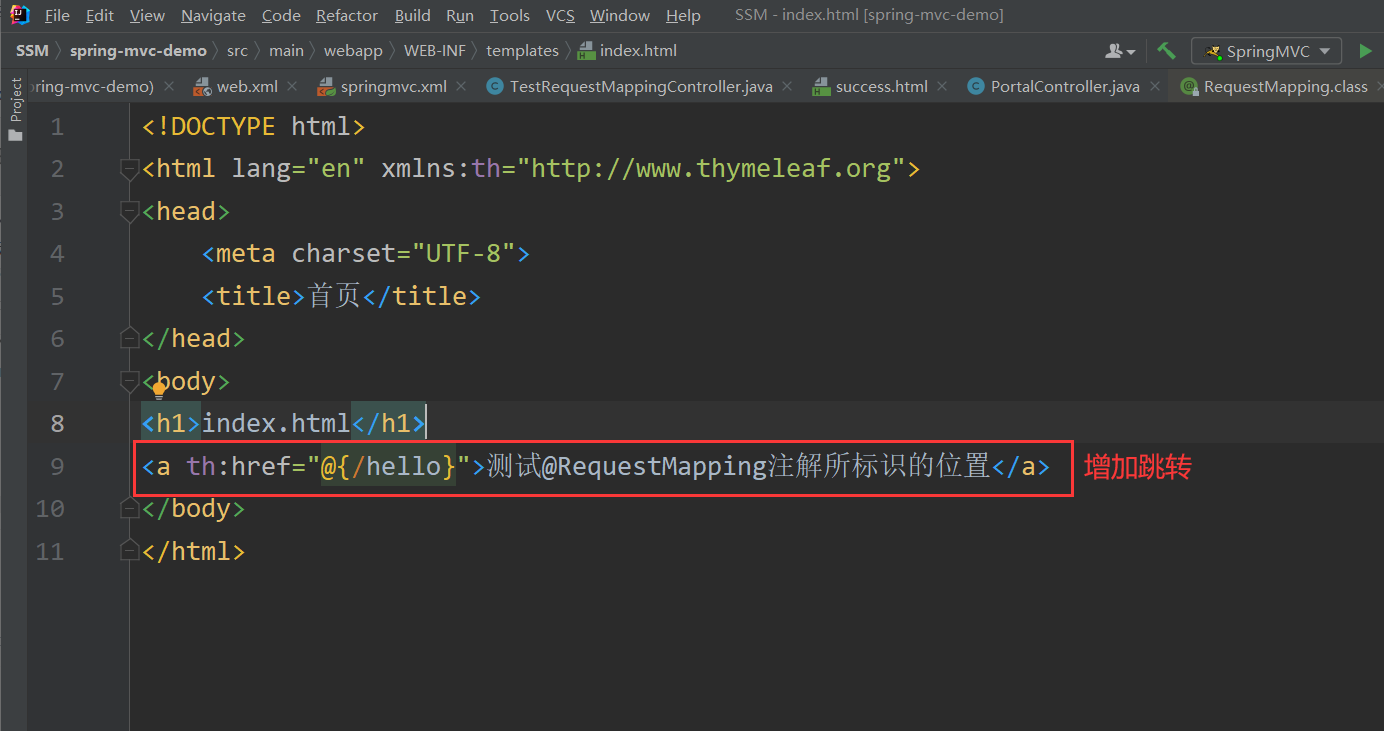Image resolution: width=1384 pixels, height=731 pixels.
Task: Click the success.html tab file icon
Action: [821, 87]
